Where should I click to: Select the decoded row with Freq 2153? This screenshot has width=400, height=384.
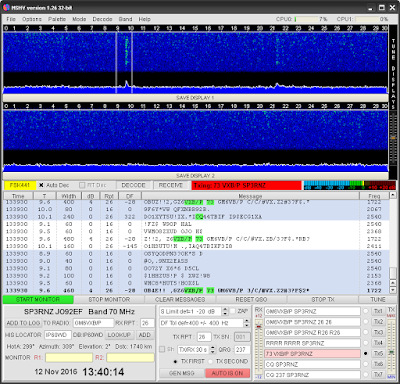[196, 276]
